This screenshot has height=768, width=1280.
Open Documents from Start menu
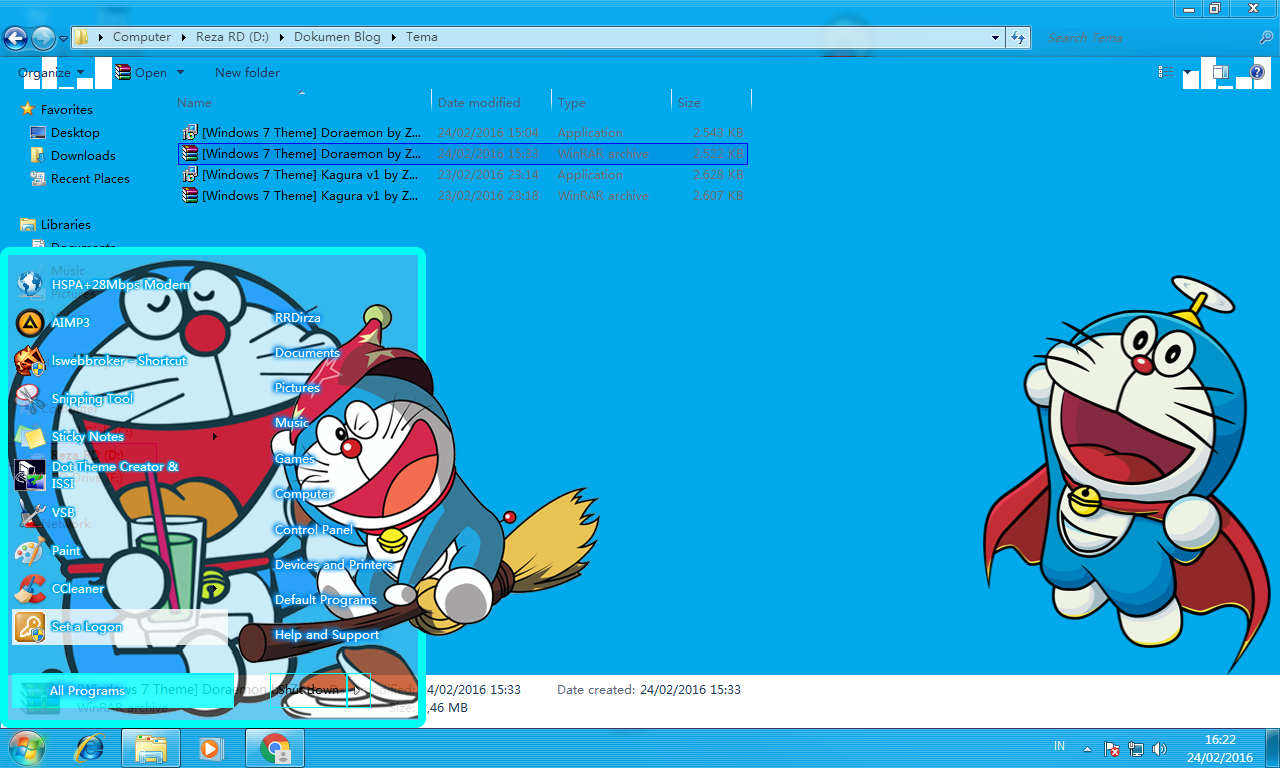[x=307, y=353]
